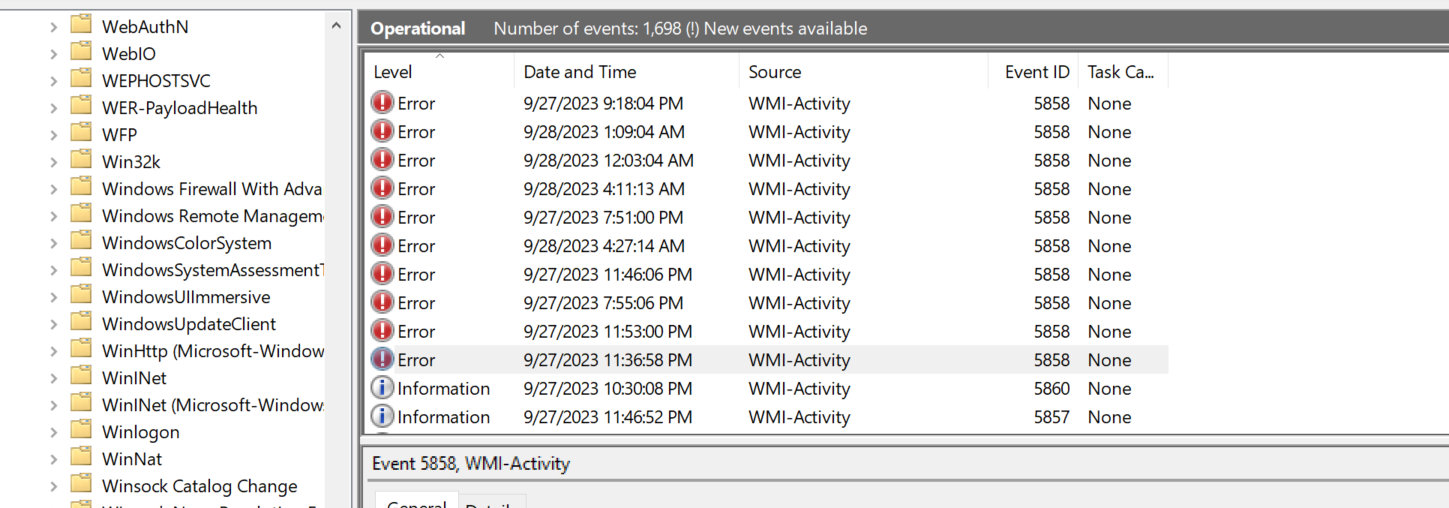
Task: Click error icon of 9/27/2023 11:36:58 PM event
Action: (x=382, y=359)
